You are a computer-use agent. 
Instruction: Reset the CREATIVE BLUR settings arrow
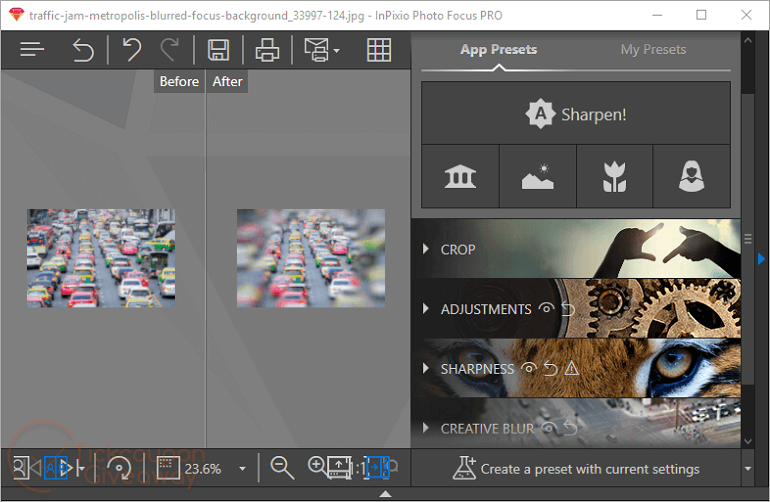570,428
